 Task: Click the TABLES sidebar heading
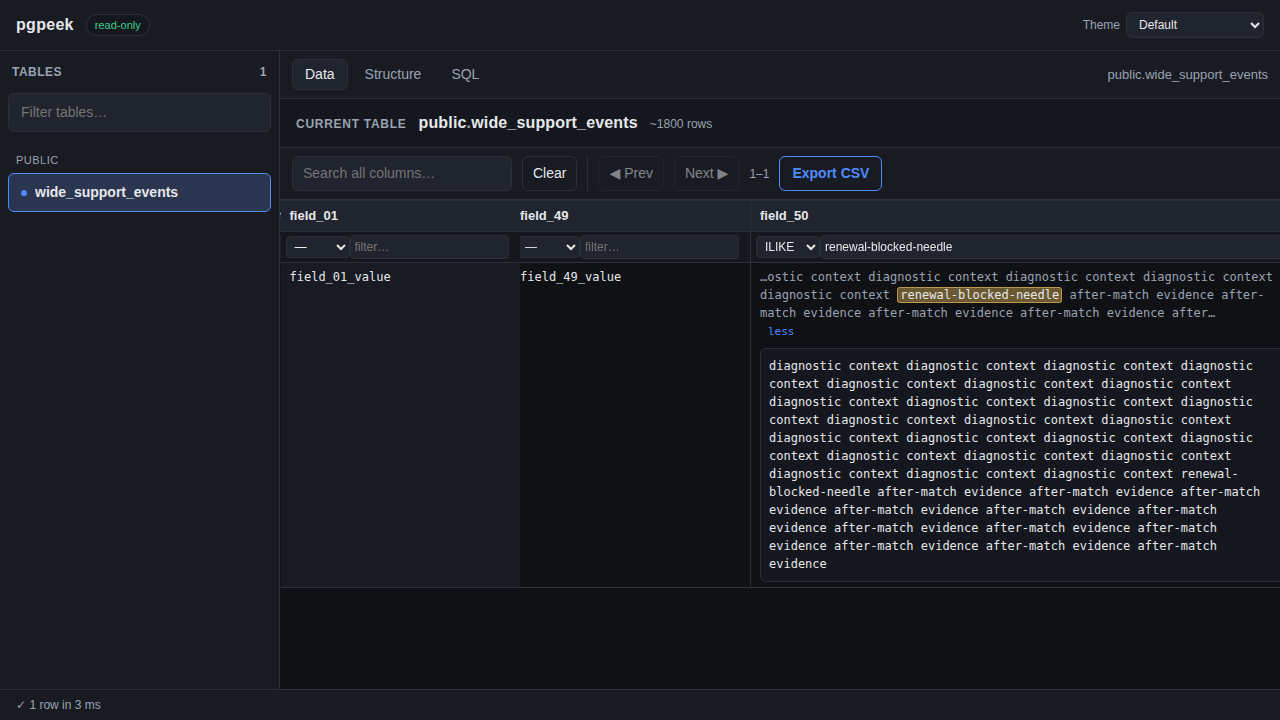point(37,72)
